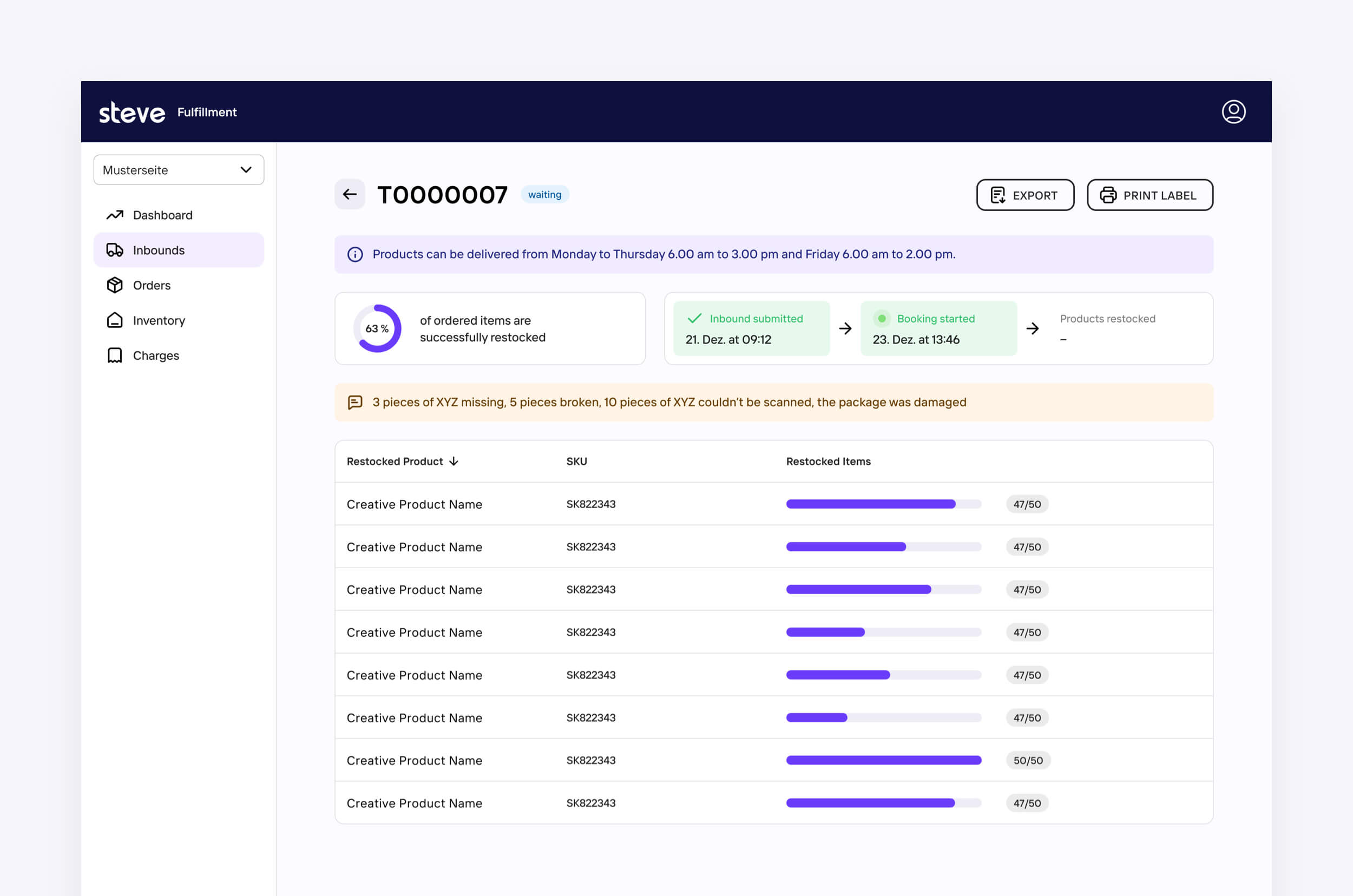Click the Inventory warehouse icon
1353x896 pixels.
coord(115,320)
